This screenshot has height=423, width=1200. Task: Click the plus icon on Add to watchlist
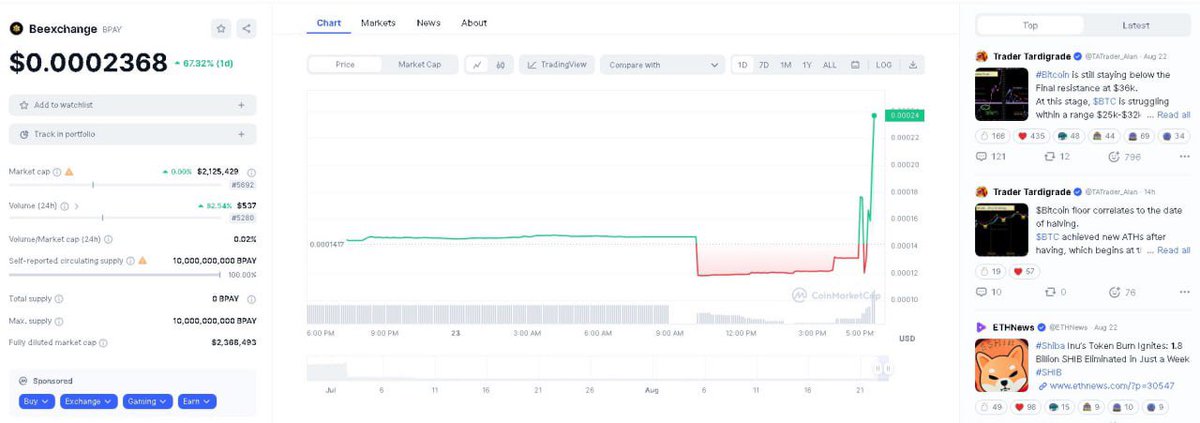pyautogui.click(x=241, y=104)
